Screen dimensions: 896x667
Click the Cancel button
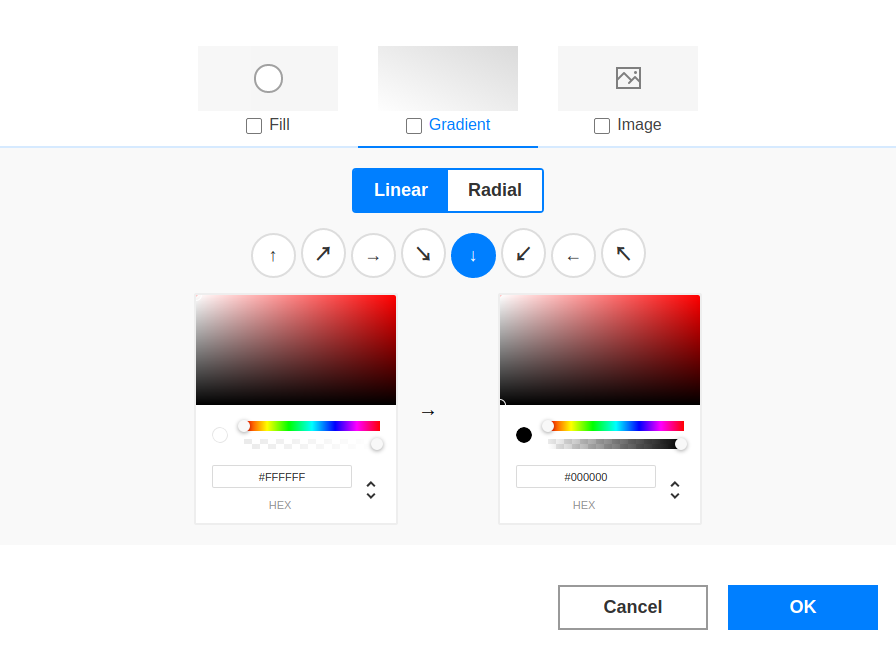click(x=633, y=607)
